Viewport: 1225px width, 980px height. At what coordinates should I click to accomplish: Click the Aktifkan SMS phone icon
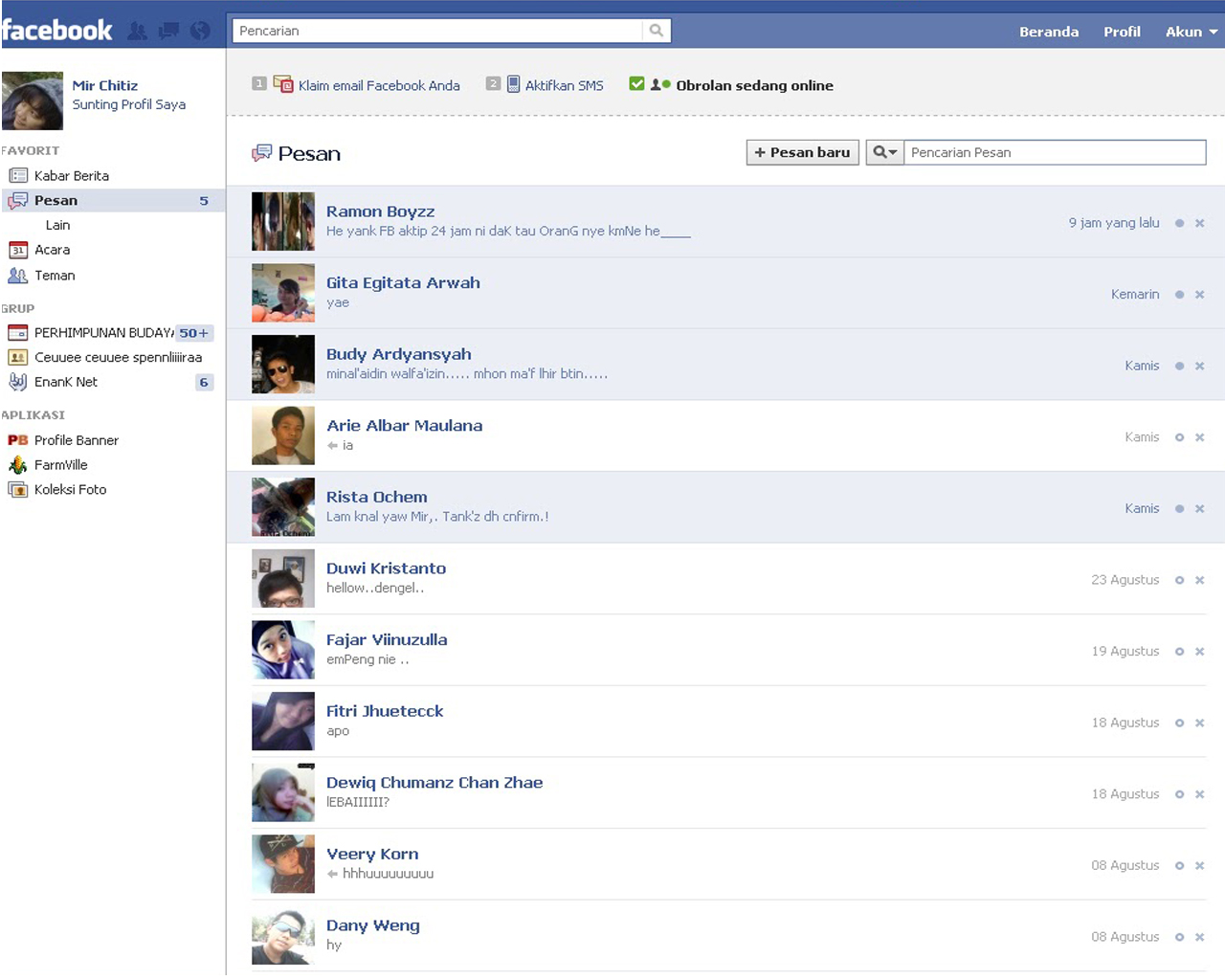coord(514,84)
